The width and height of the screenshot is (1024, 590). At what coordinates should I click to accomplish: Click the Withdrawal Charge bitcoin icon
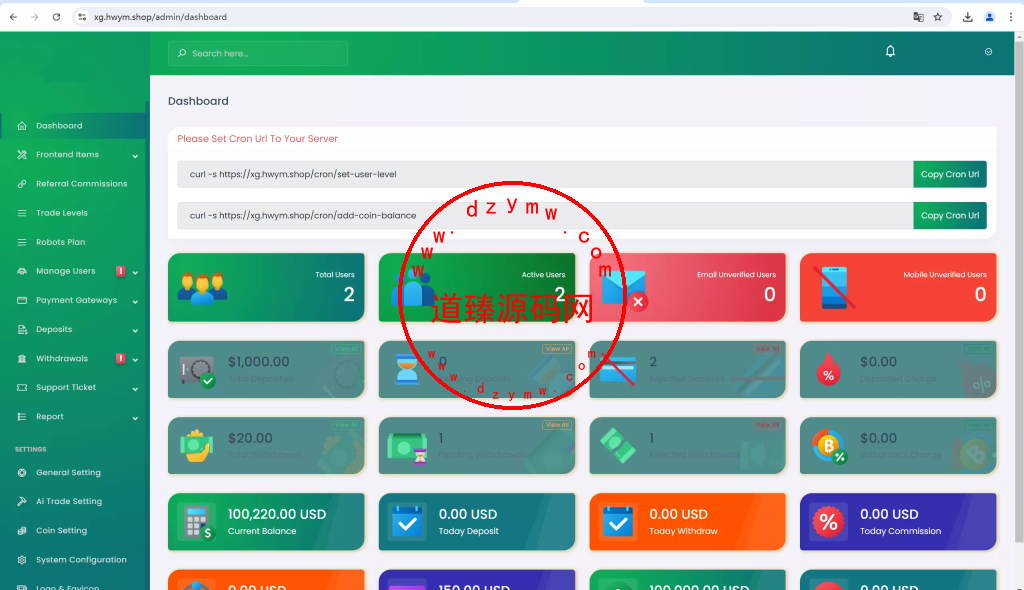click(829, 447)
